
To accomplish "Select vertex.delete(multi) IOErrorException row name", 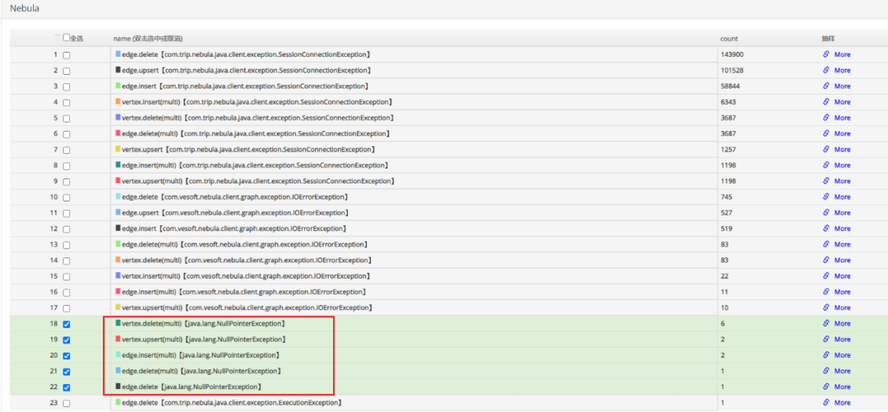I will pyautogui.click(x=247, y=260).
